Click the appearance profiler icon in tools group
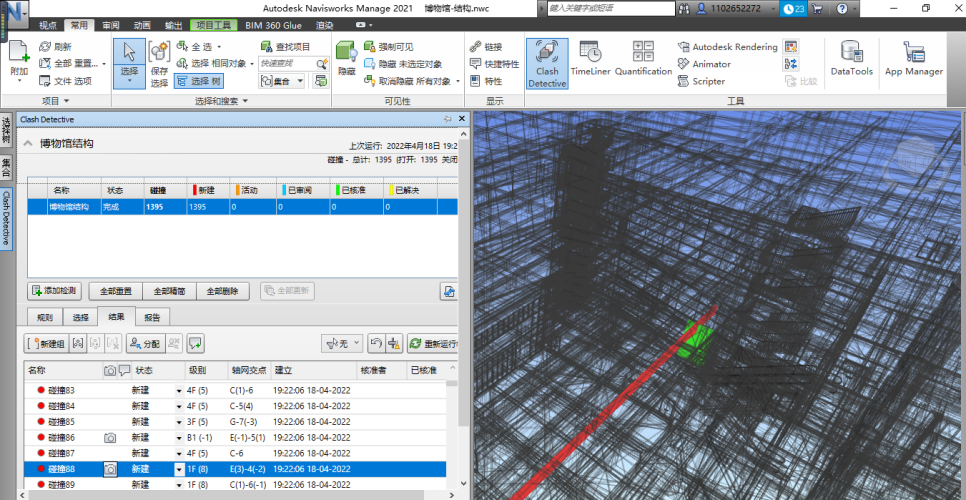Screen dimensions: 966x500 [790, 47]
